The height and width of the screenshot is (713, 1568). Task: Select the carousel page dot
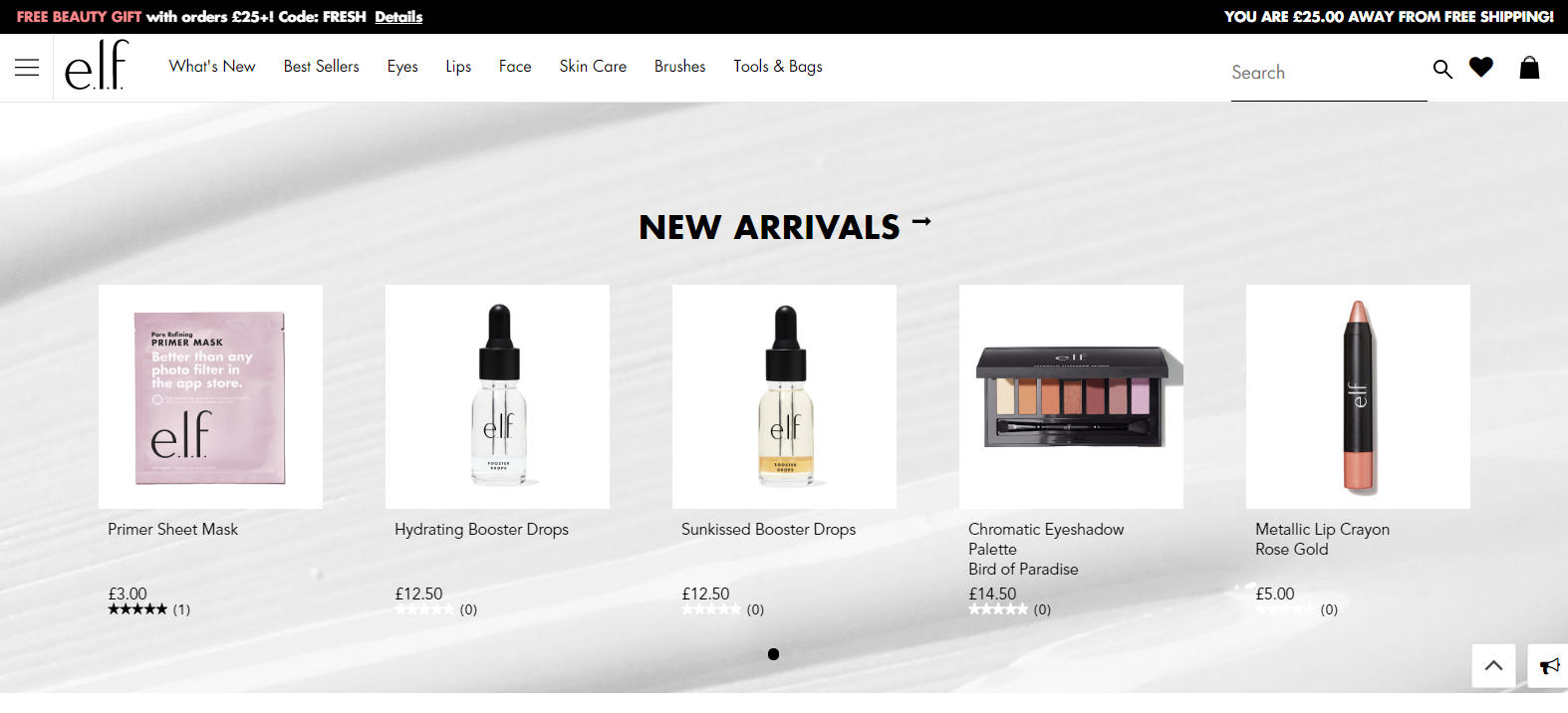tap(773, 654)
